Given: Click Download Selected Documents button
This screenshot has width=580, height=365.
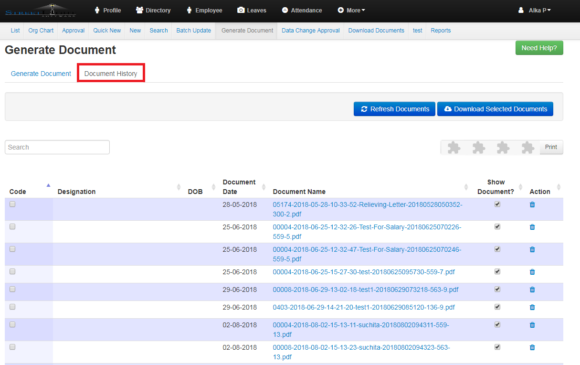Looking at the screenshot, I should (495, 109).
